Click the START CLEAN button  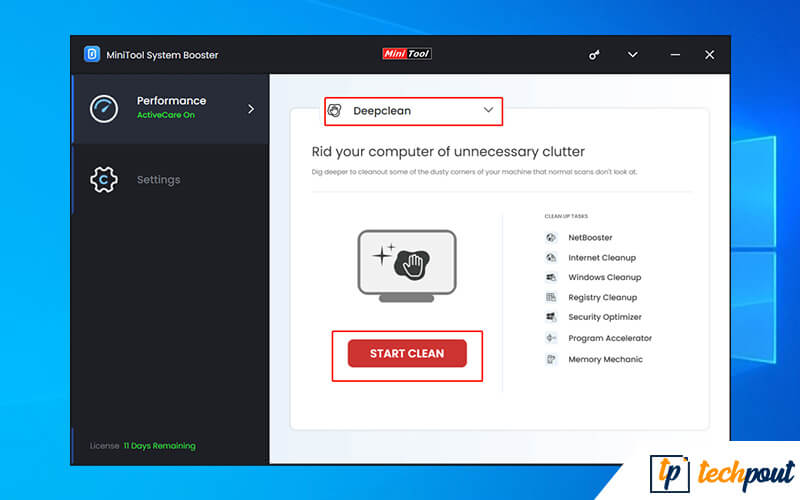click(407, 353)
